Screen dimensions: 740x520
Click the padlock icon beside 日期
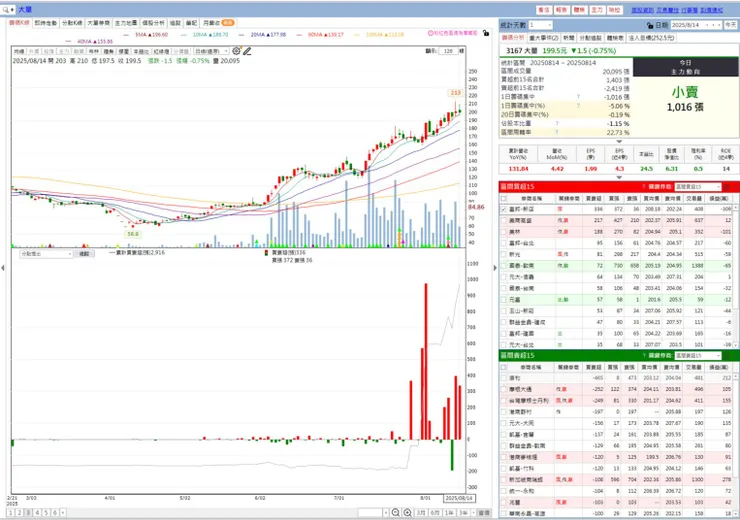(650, 25)
